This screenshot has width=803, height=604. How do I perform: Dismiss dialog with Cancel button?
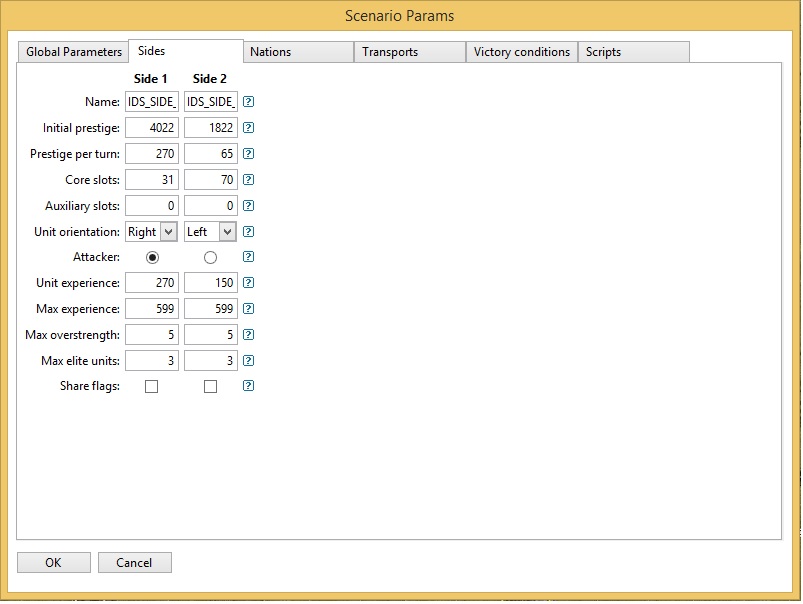pos(135,563)
